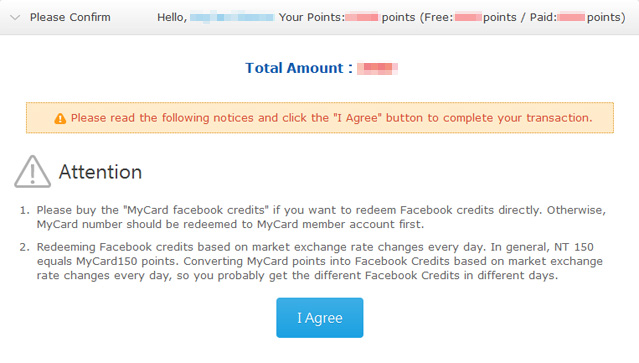Click the list number 1 marker
Viewport: 639px width, 363px height.
(24, 210)
